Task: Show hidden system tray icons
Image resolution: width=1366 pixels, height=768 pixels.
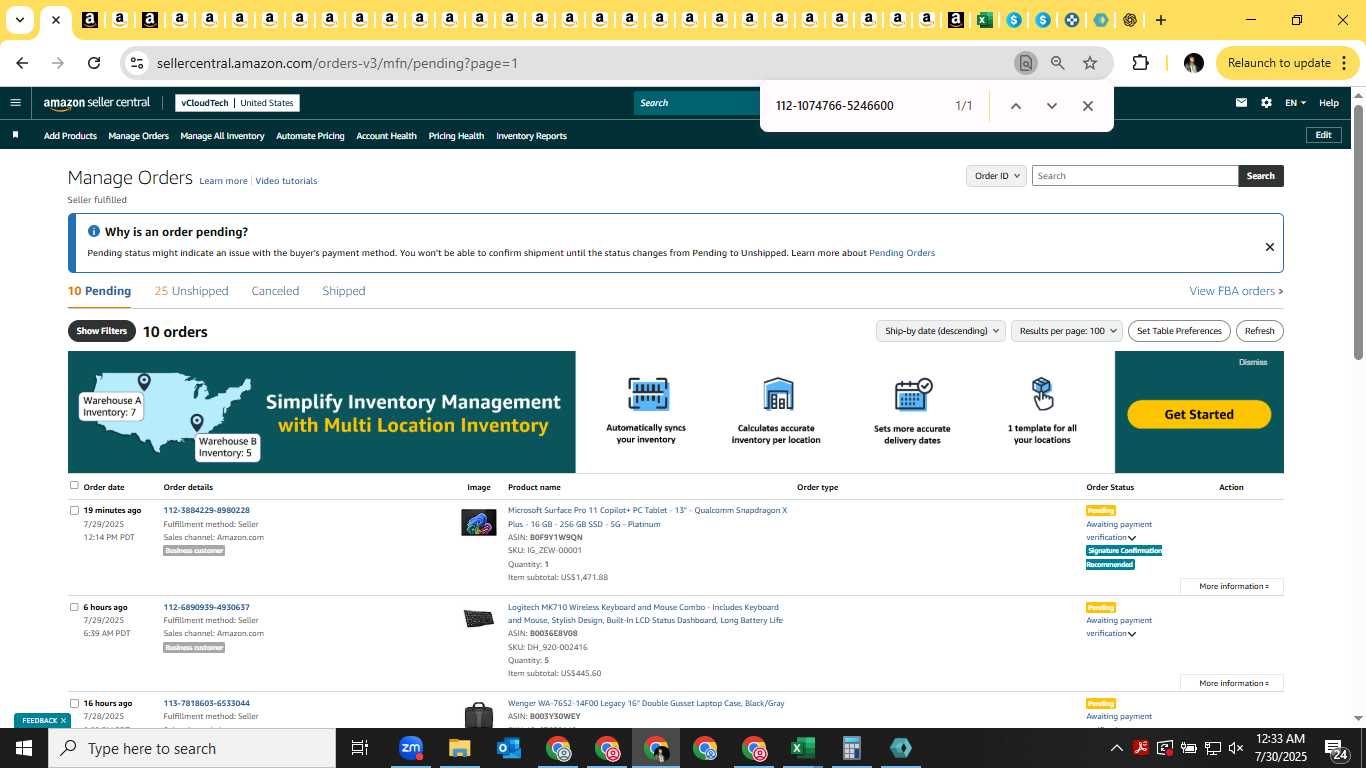Action: click(1117, 748)
